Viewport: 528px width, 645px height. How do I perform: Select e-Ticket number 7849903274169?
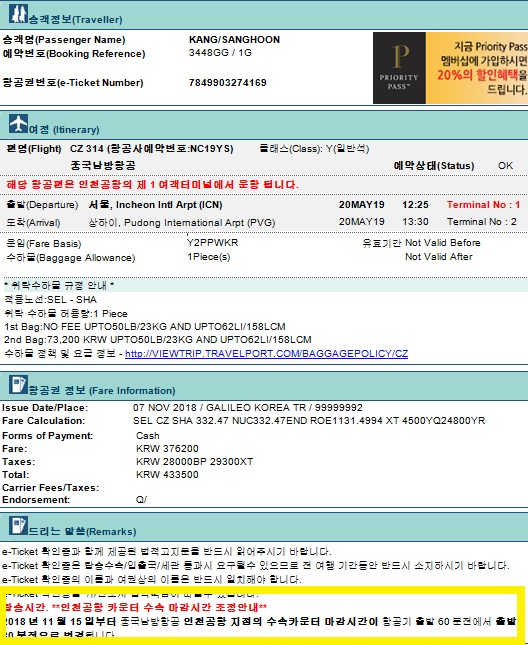[x=227, y=83]
